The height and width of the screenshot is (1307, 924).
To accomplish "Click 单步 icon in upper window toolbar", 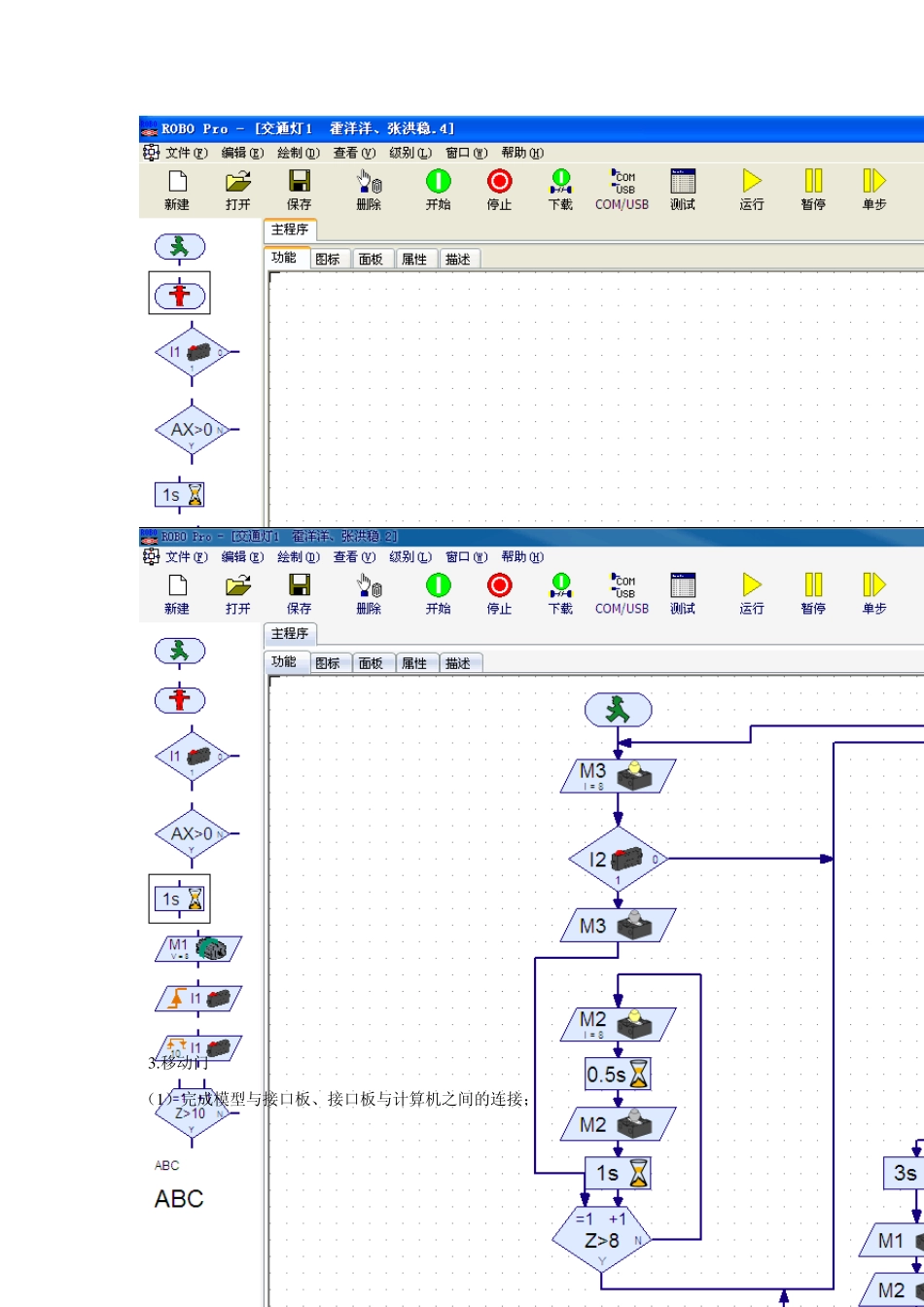I will [874, 190].
